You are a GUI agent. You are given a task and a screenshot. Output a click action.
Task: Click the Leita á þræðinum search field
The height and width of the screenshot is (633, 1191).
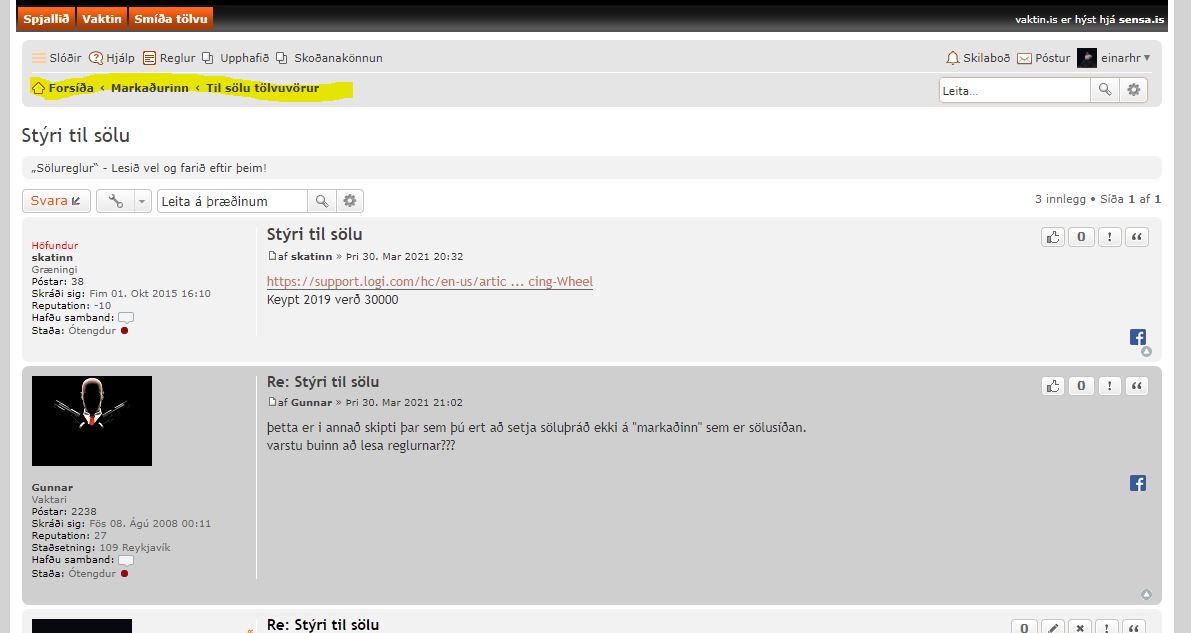tap(232, 201)
